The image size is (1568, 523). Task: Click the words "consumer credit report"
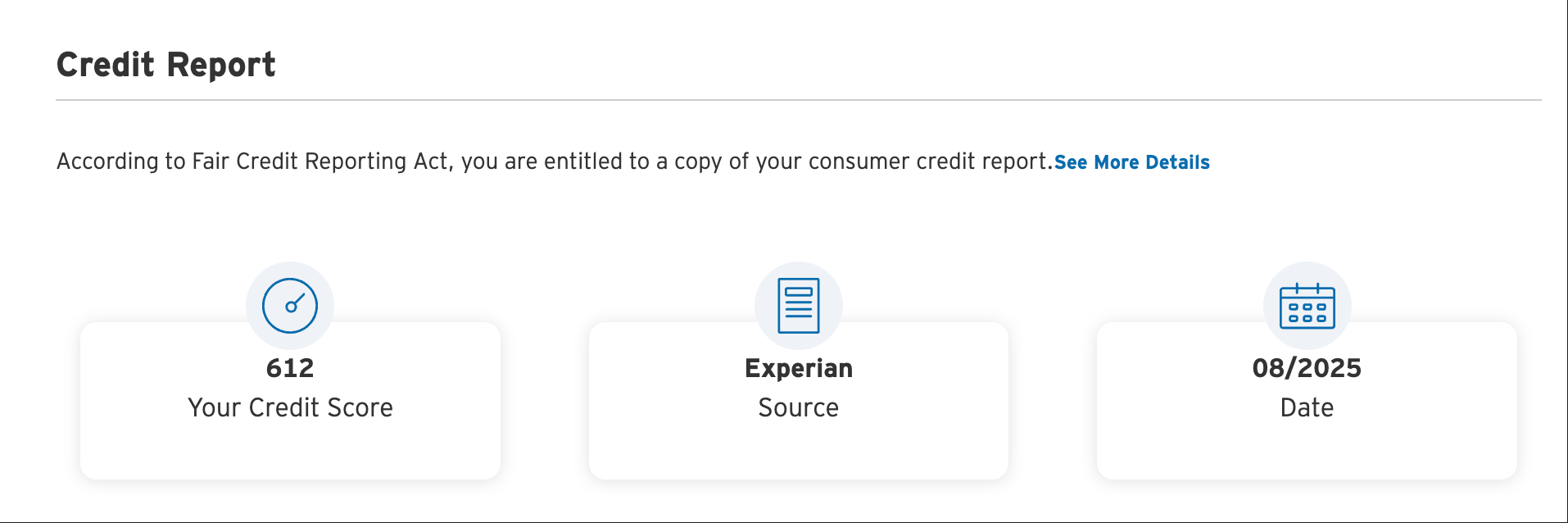928,161
